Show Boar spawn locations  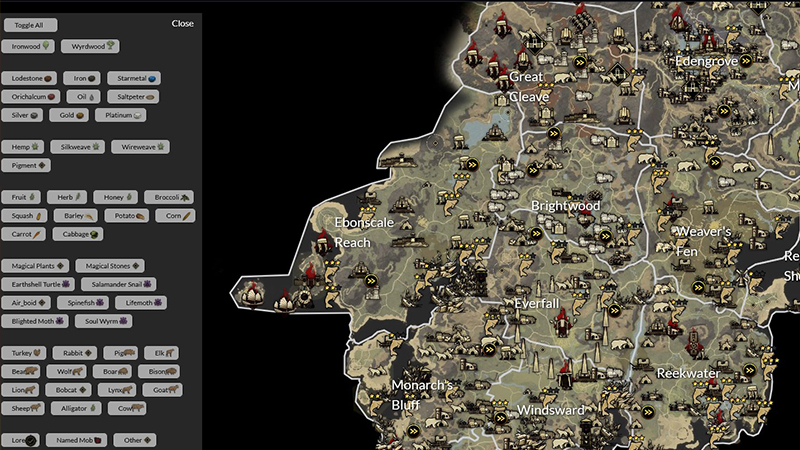(x=112, y=371)
